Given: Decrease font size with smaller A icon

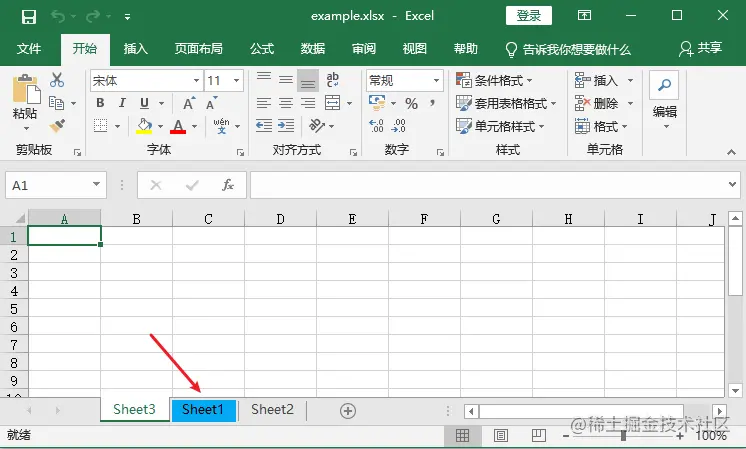Looking at the screenshot, I should [211, 103].
